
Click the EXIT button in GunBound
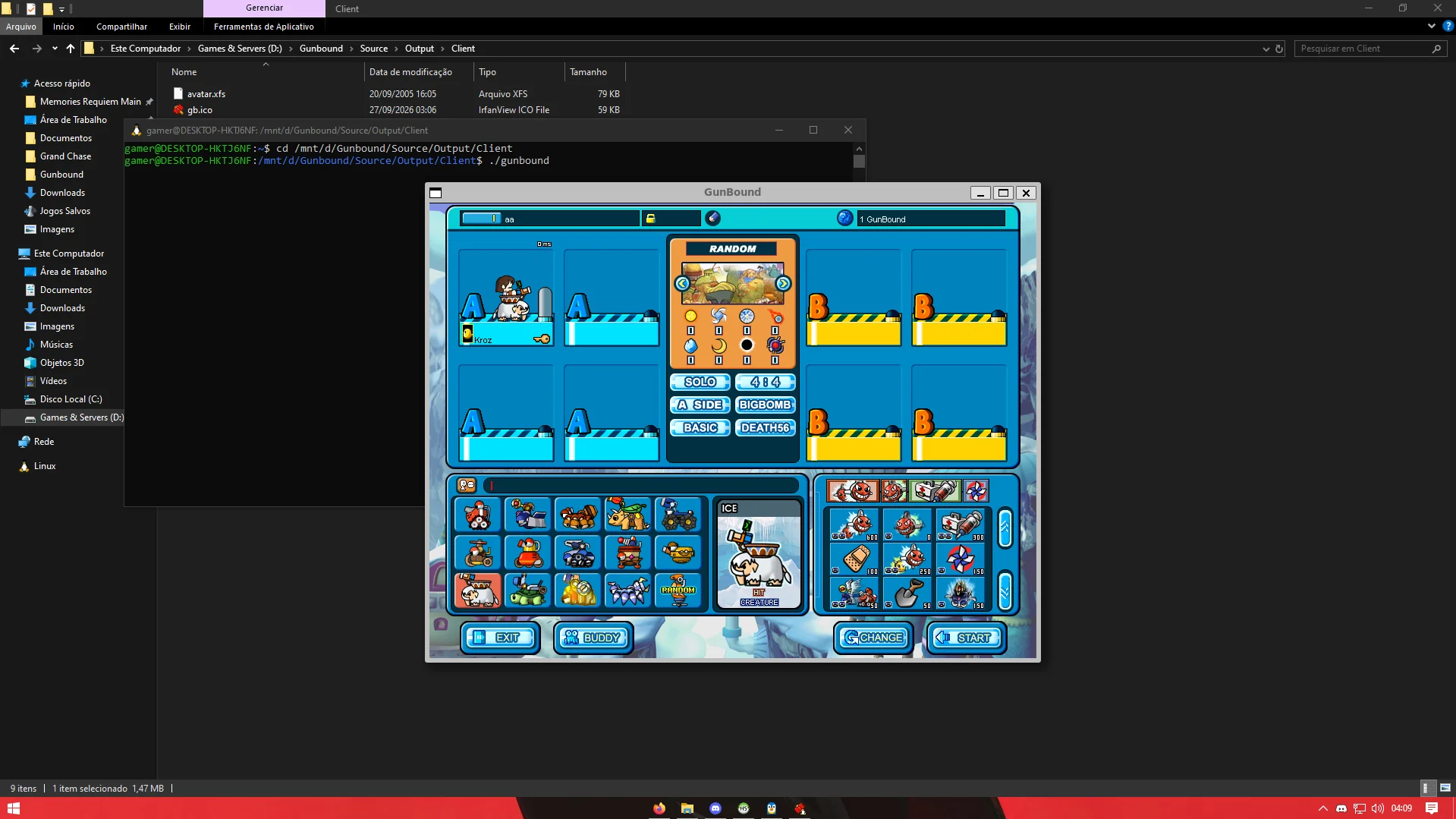[x=501, y=638]
